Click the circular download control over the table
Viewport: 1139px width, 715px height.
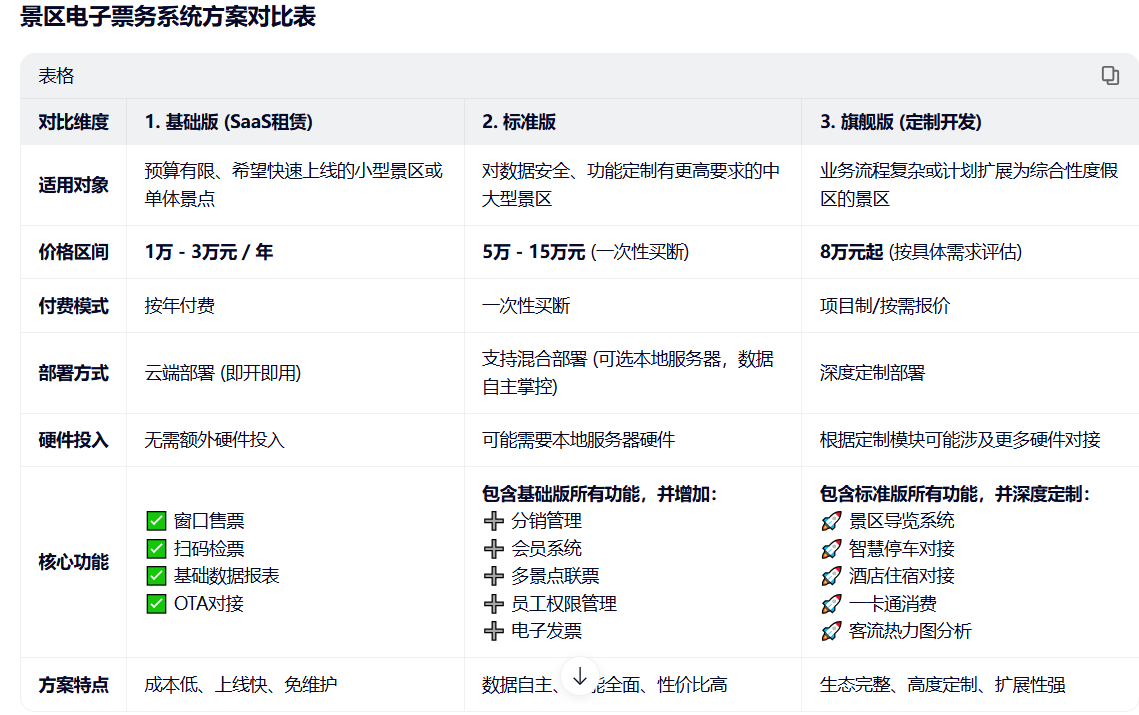click(579, 674)
